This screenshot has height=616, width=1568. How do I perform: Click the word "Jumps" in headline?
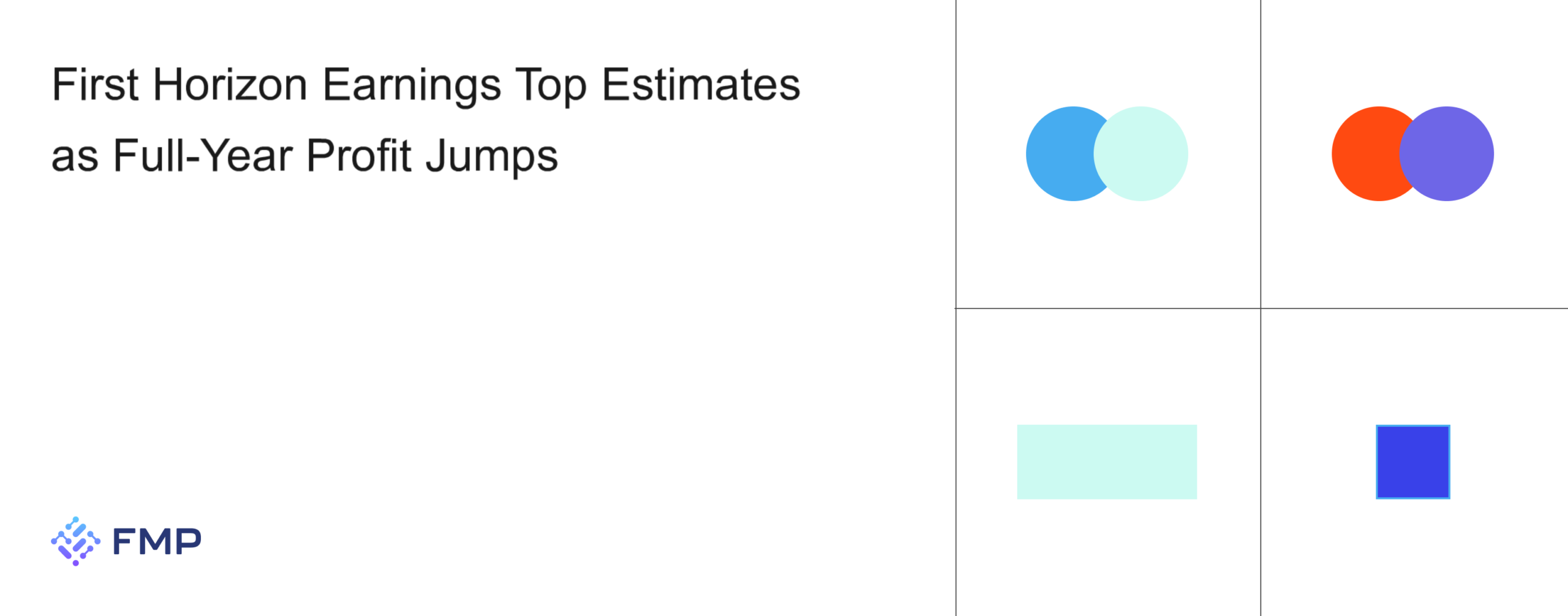[492, 157]
